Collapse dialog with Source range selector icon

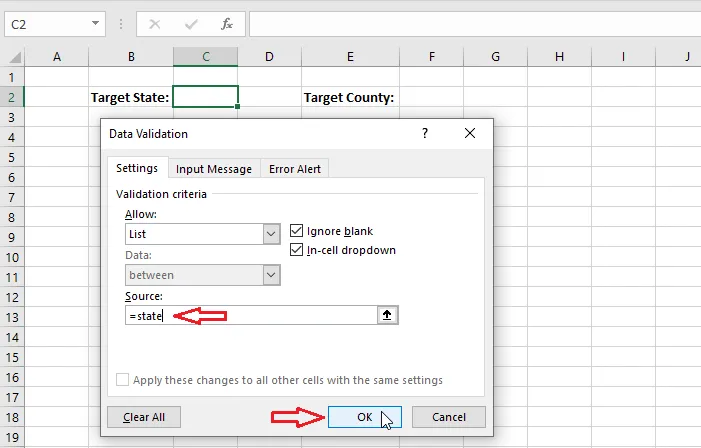(x=387, y=315)
